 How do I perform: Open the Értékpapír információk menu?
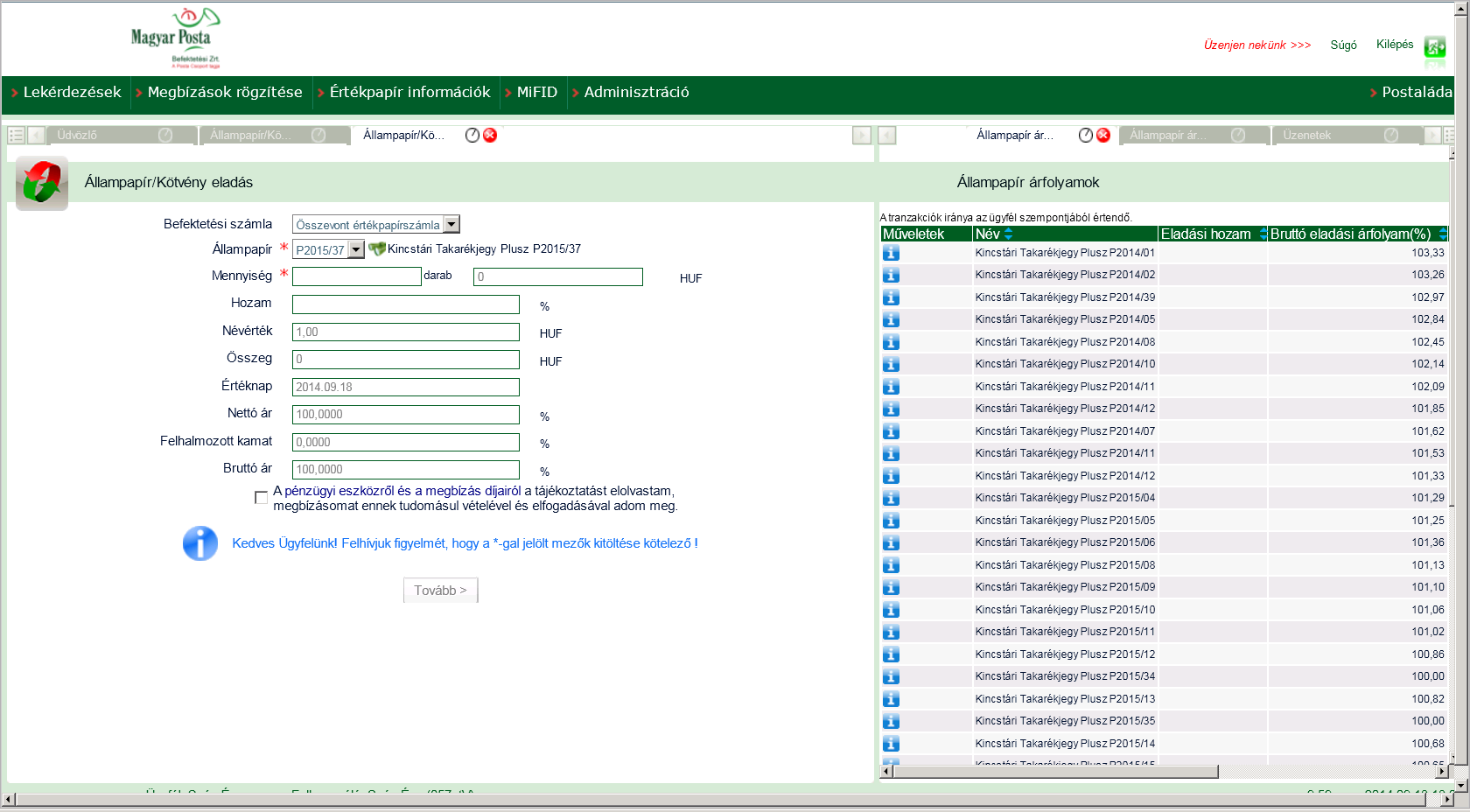409,92
